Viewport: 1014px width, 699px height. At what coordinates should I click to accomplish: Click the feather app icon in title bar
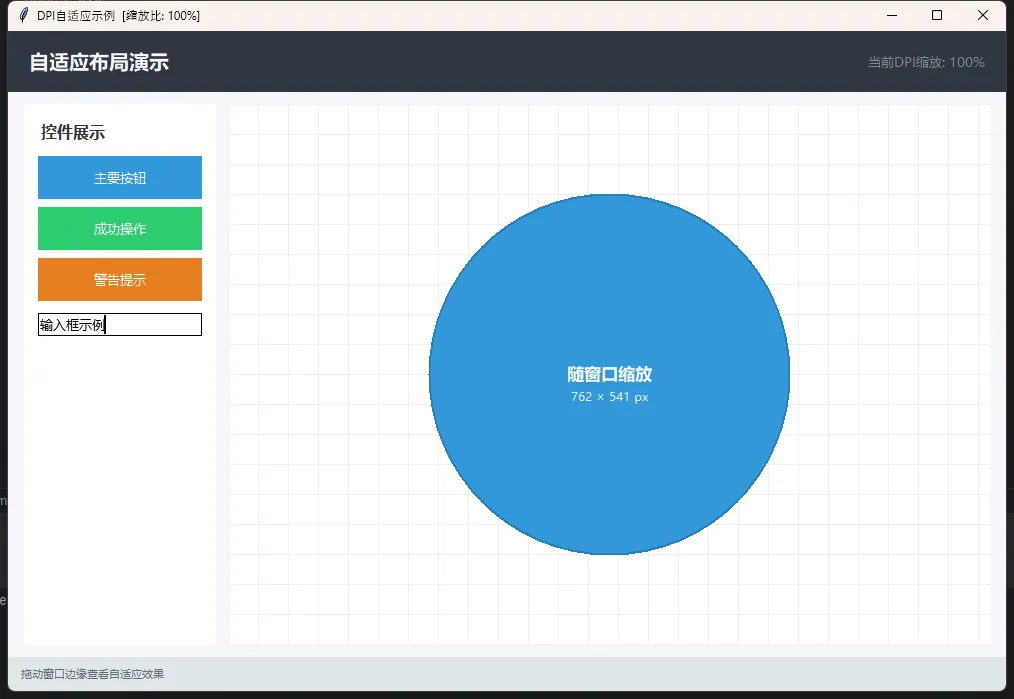(24, 15)
